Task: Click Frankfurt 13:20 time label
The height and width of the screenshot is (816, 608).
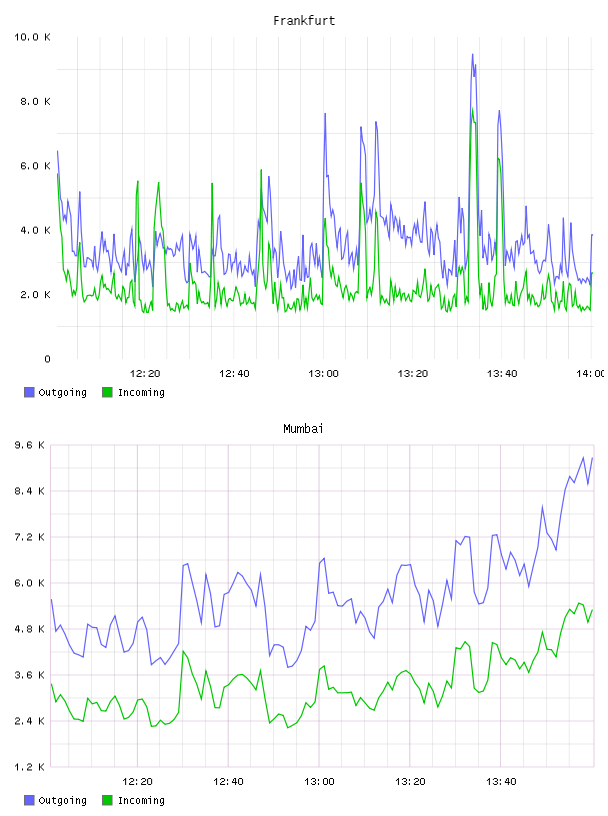Action: tap(413, 374)
